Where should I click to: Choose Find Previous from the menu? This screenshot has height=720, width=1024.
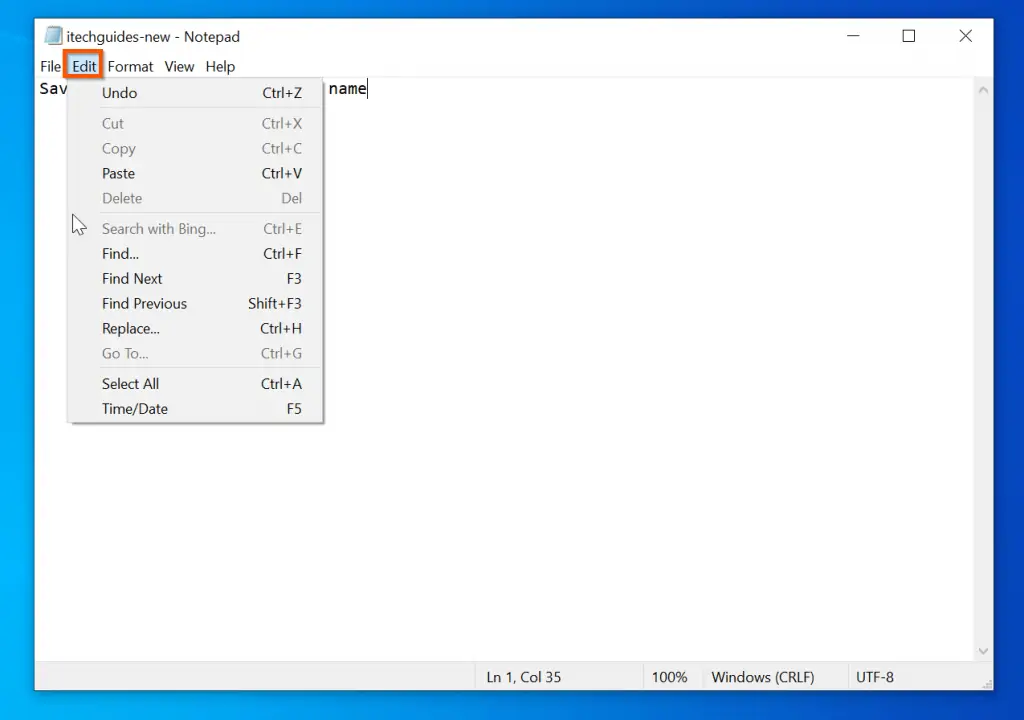195,303
